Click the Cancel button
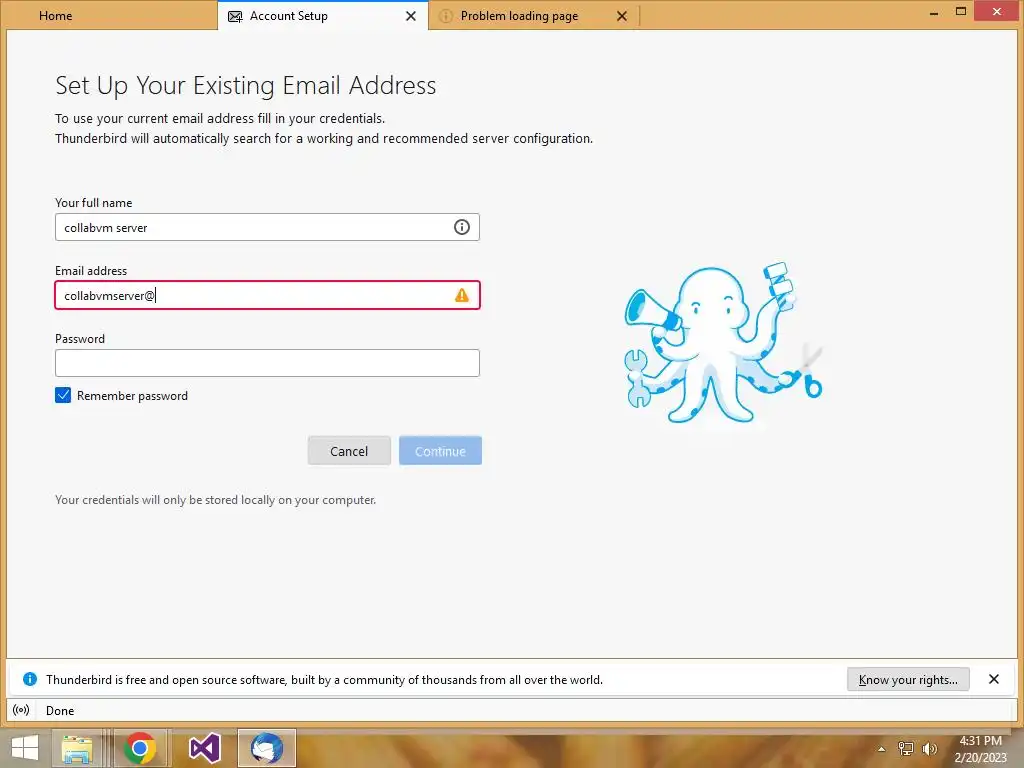 tap(349, 451)
